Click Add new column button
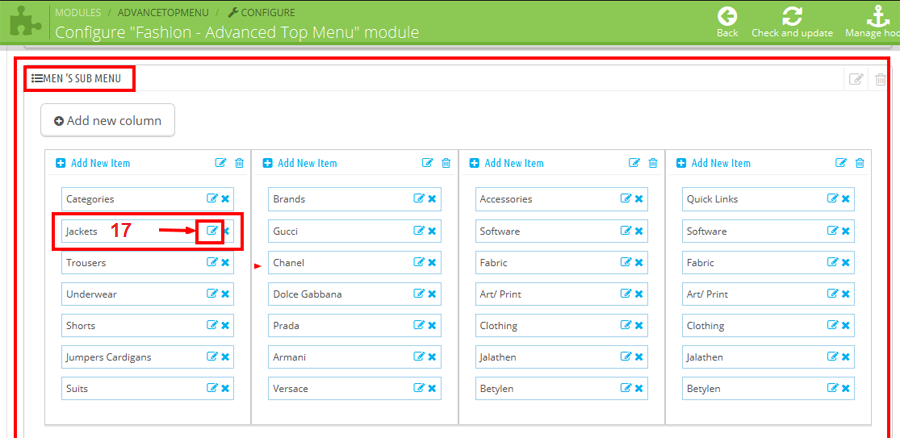 [107, 121]
